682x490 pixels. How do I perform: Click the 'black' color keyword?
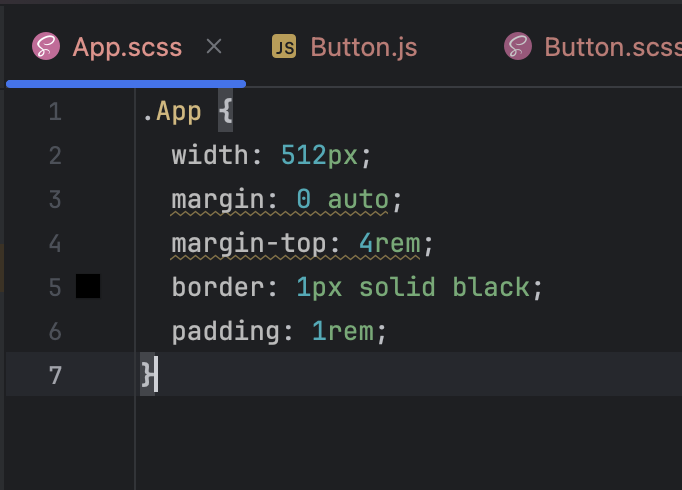point(491,287)
